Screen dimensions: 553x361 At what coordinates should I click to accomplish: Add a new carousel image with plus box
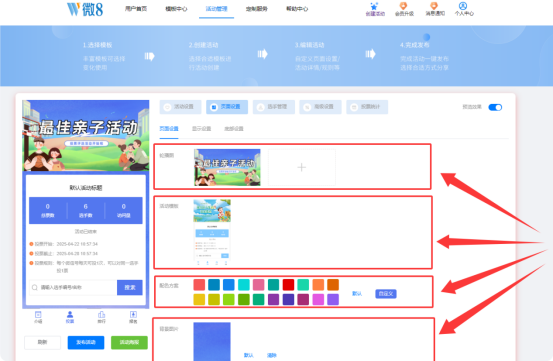(302, 167)
